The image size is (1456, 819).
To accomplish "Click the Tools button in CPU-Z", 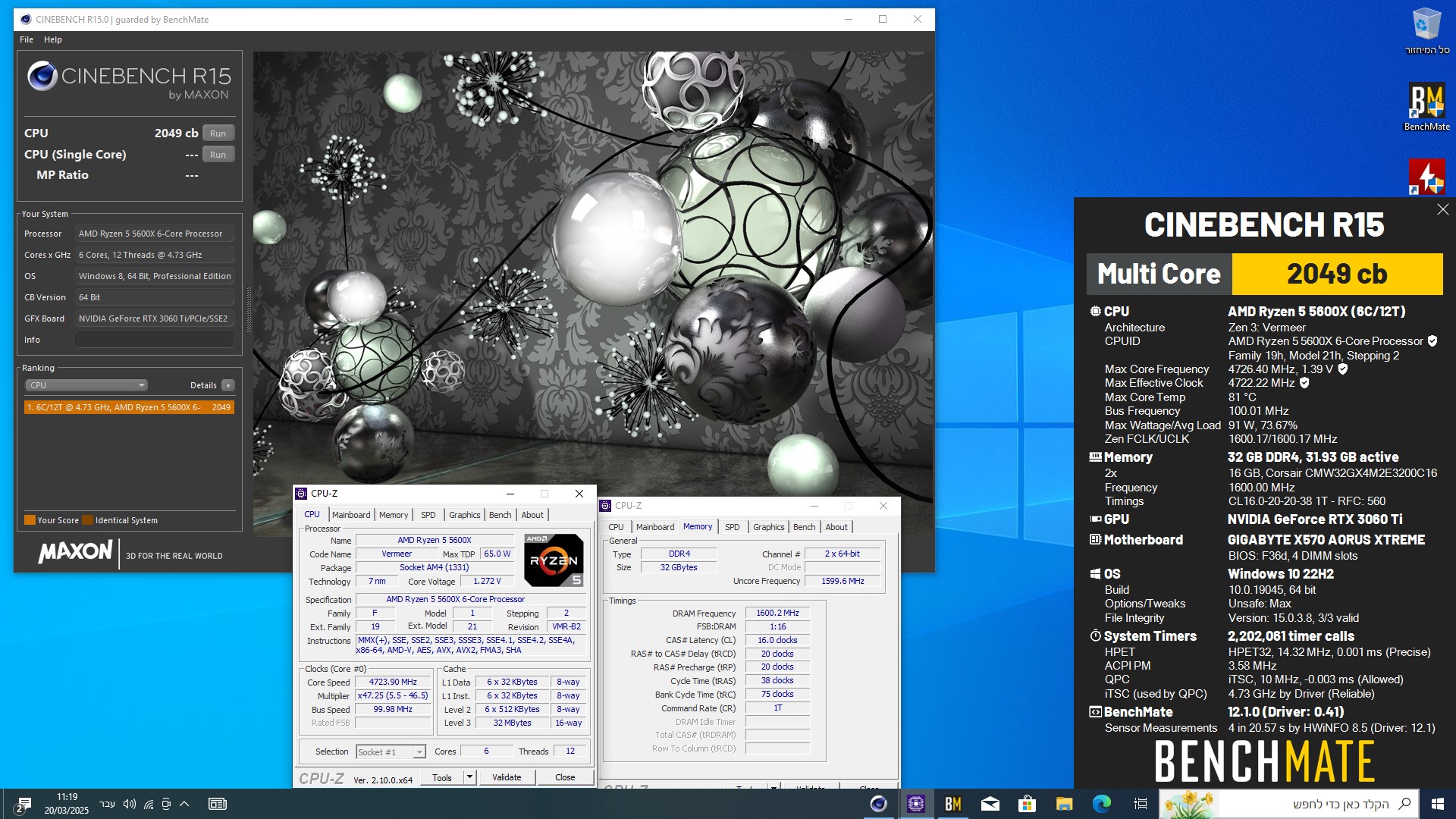I will click(x=442, y=777).
